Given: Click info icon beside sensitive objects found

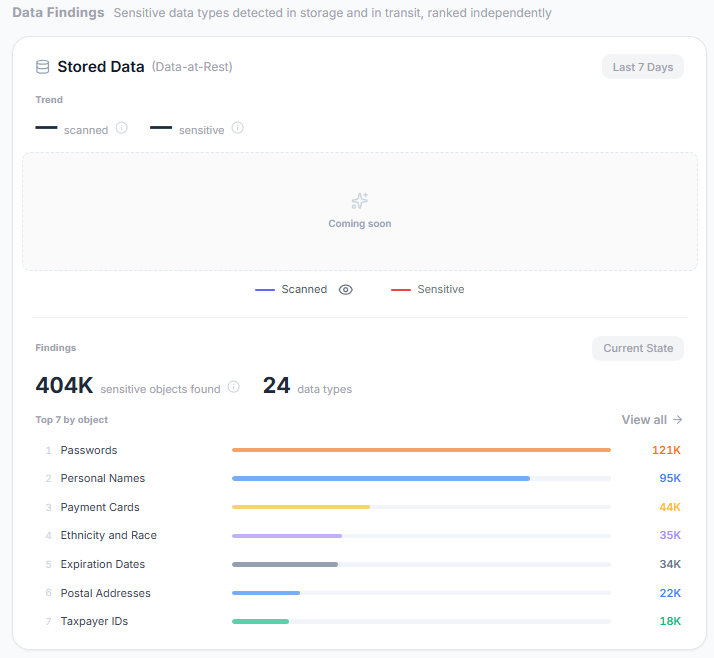Looking at the screenshot, I should [234, 387].
